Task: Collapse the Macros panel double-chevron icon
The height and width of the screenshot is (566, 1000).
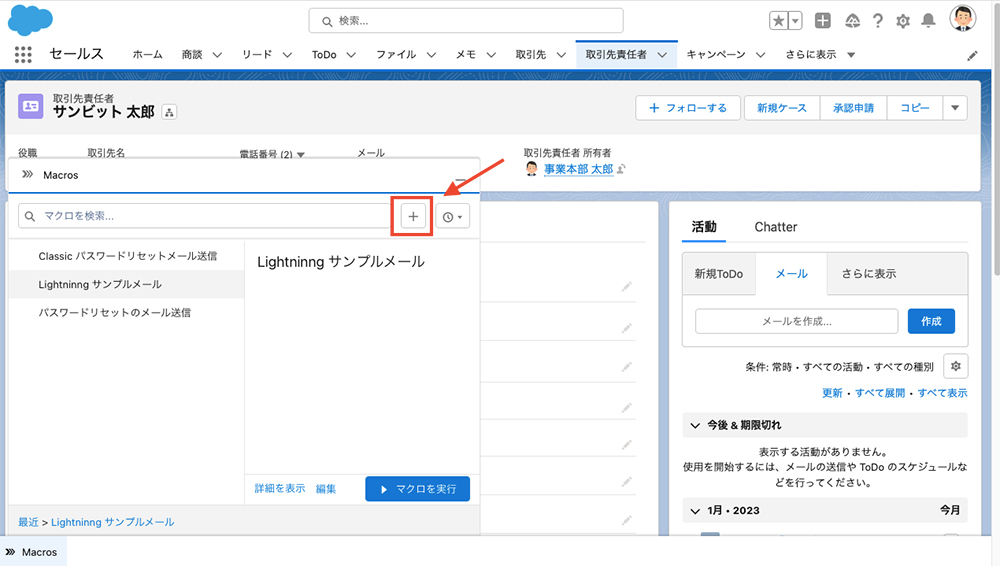Action: tap(27, 174)
